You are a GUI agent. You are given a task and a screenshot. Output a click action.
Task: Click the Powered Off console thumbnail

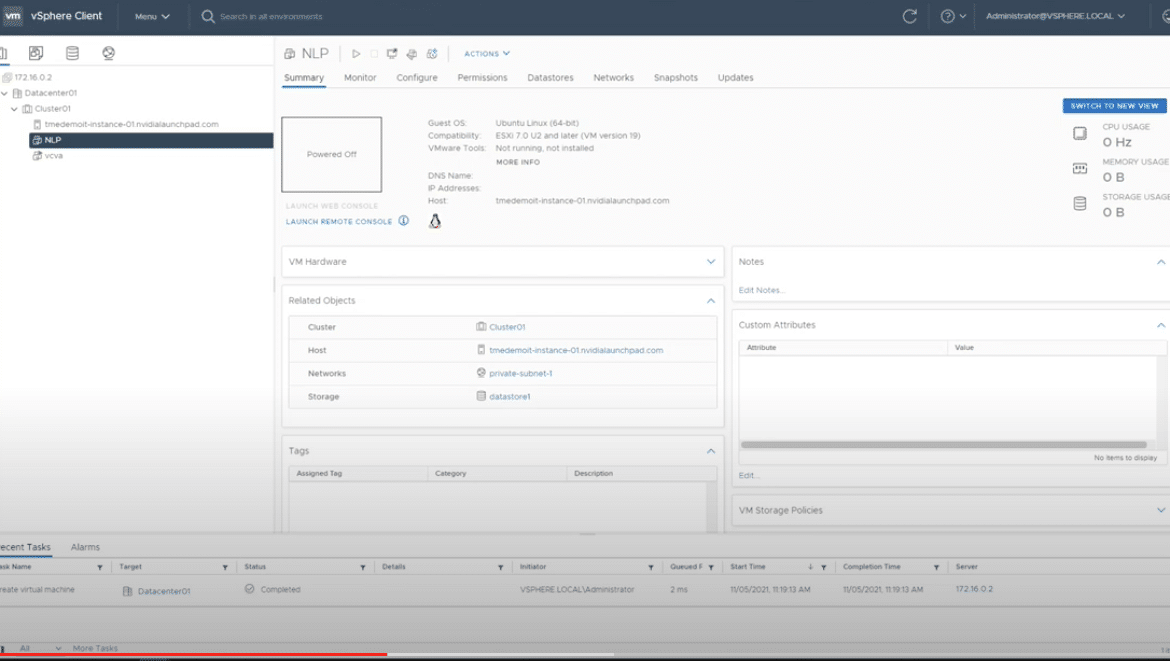(331, 154)
